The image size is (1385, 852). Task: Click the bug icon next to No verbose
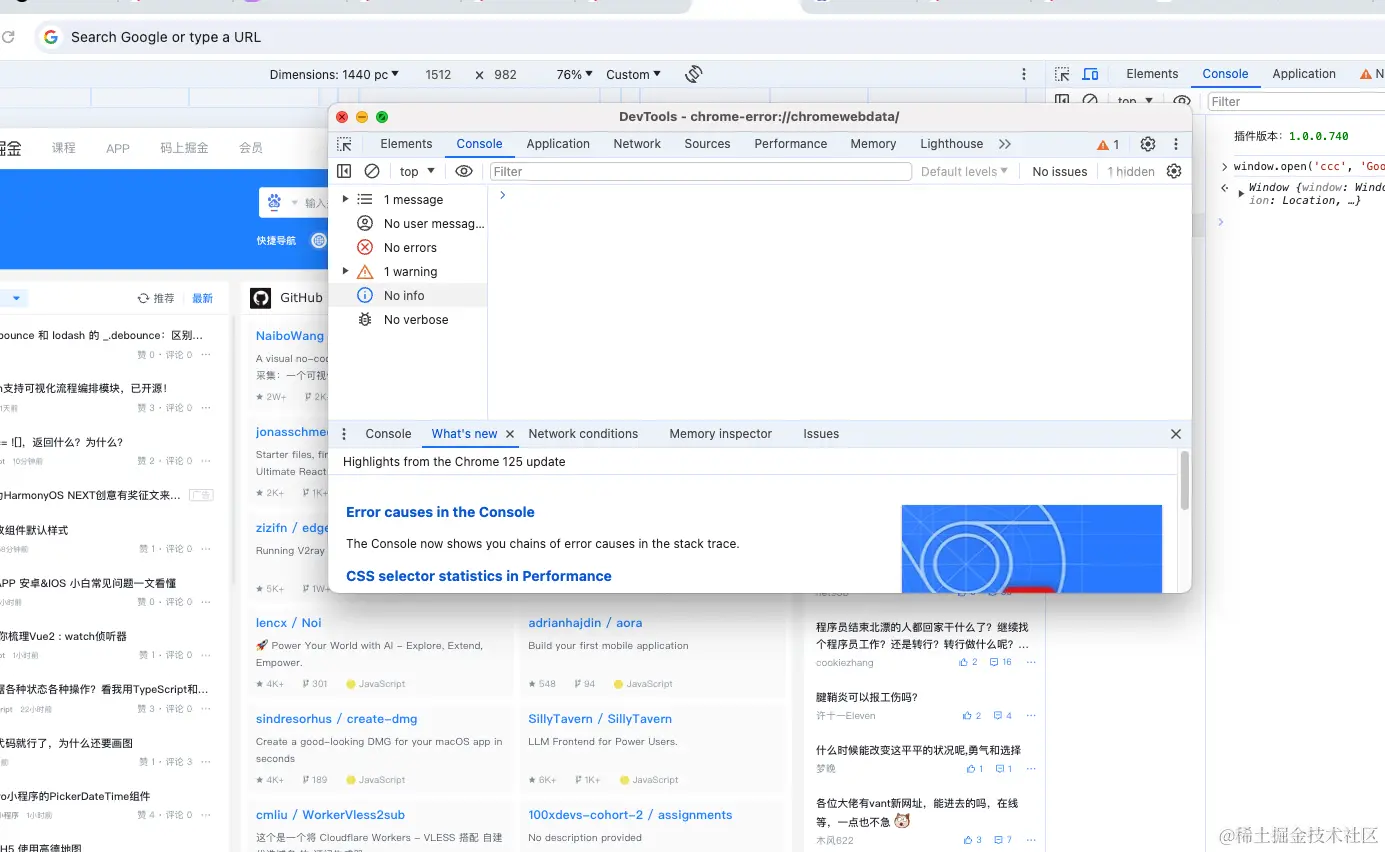pos(365,320)
